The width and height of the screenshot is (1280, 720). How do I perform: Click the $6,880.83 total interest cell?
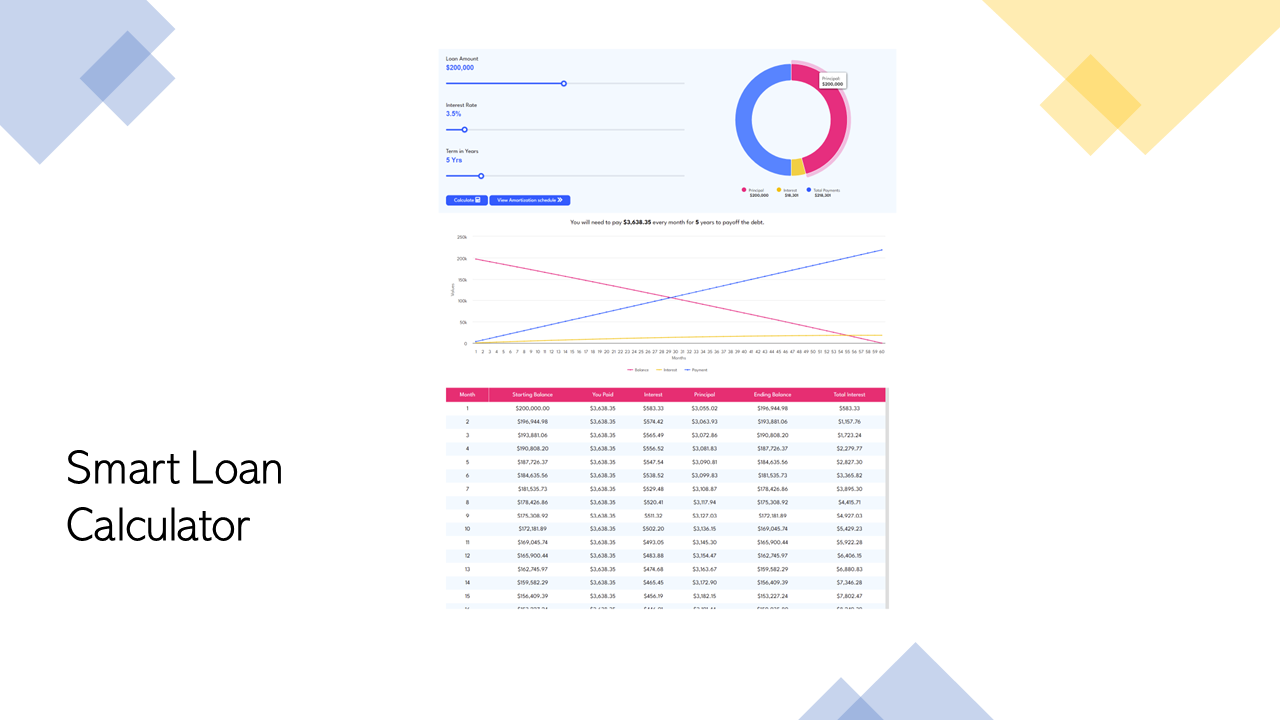tap(850, 569)
